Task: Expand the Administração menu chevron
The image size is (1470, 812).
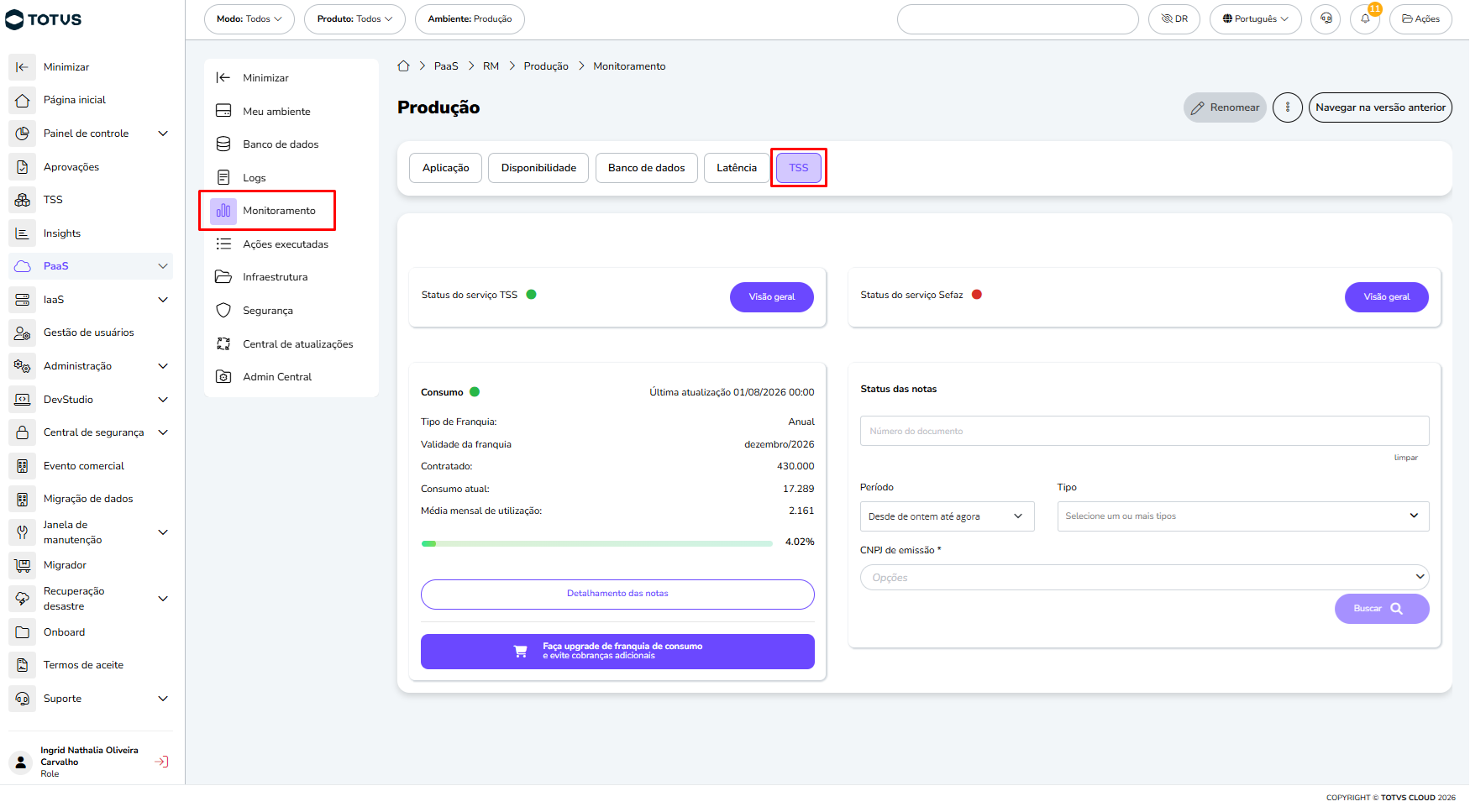Action: (x=163, y=366)
